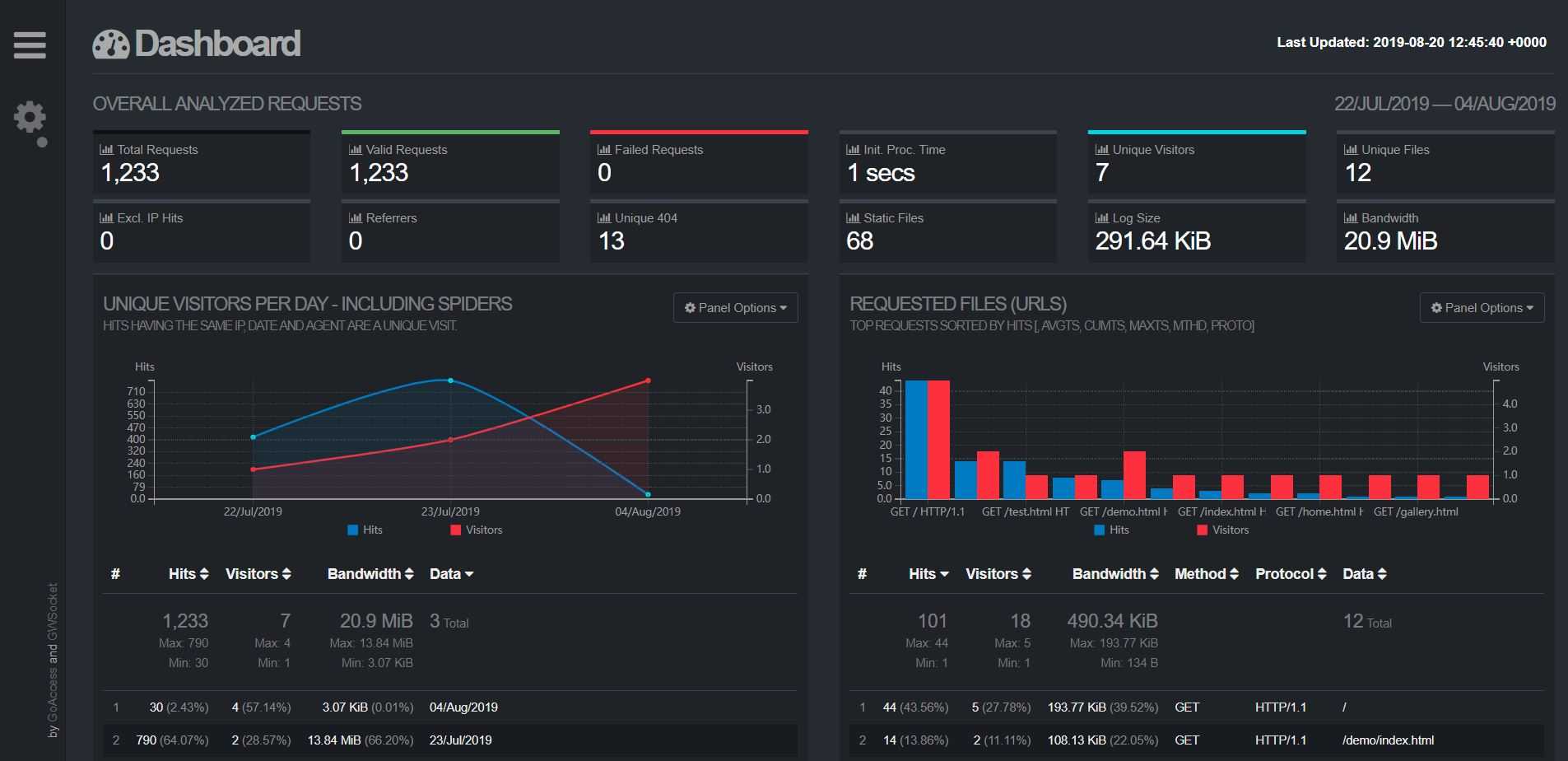This screenshot has height=761, width=1568.
Task: Click the GWSocket link in sidebar
Action: pos(53,612)
